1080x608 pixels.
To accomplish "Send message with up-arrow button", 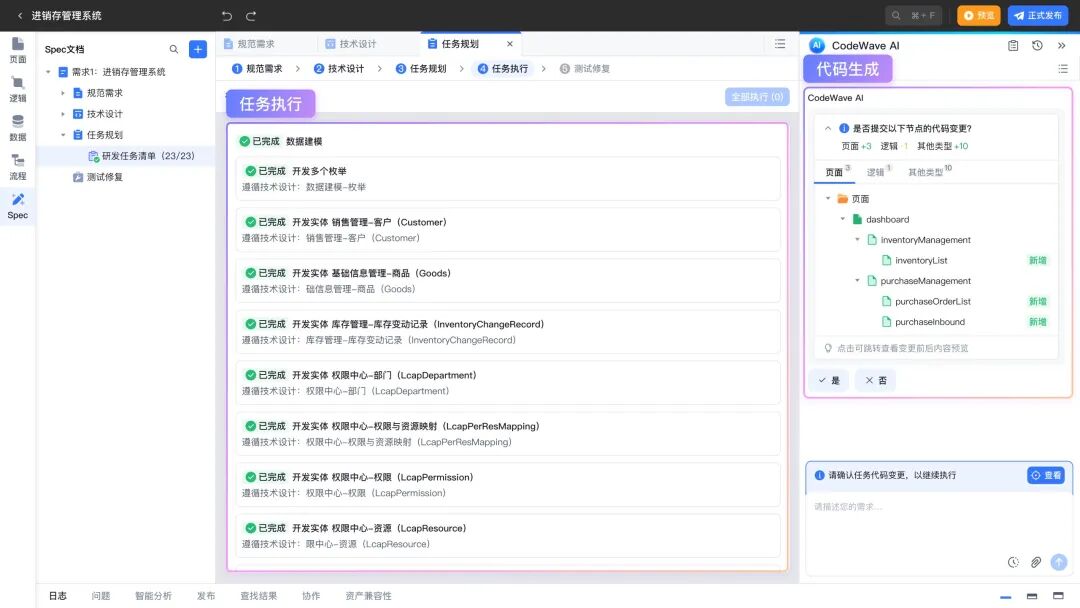I will click(1059, 563).
